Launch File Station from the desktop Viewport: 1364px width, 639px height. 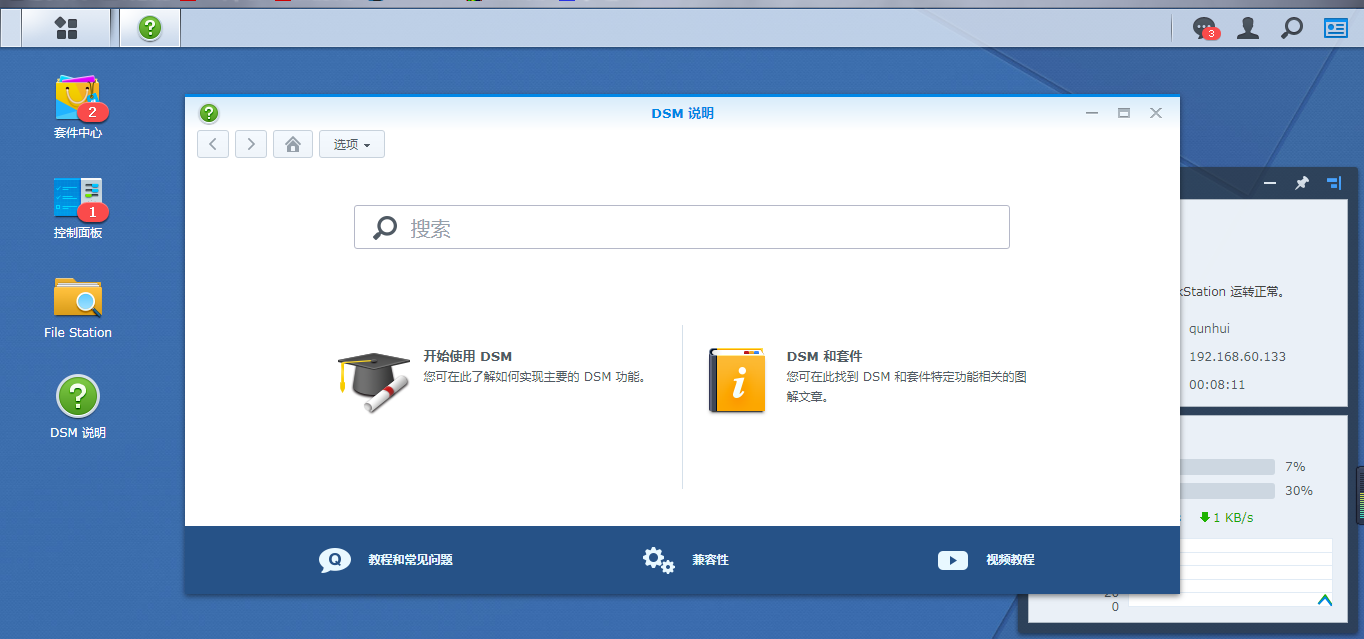tap(78, 308)
